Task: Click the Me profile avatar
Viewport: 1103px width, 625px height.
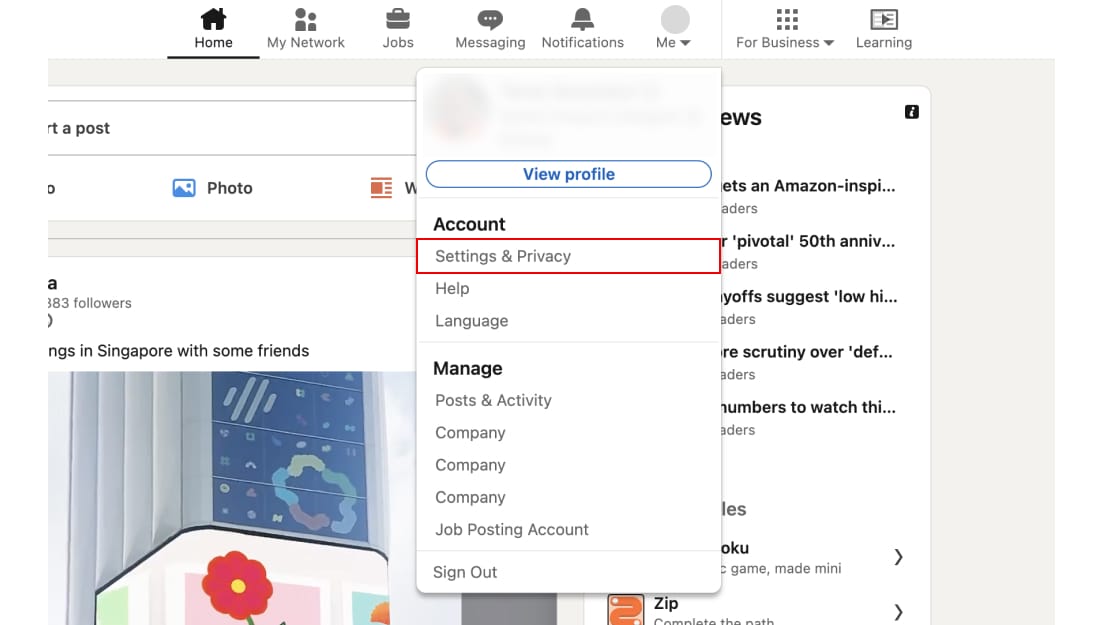Action: point(675,19)
